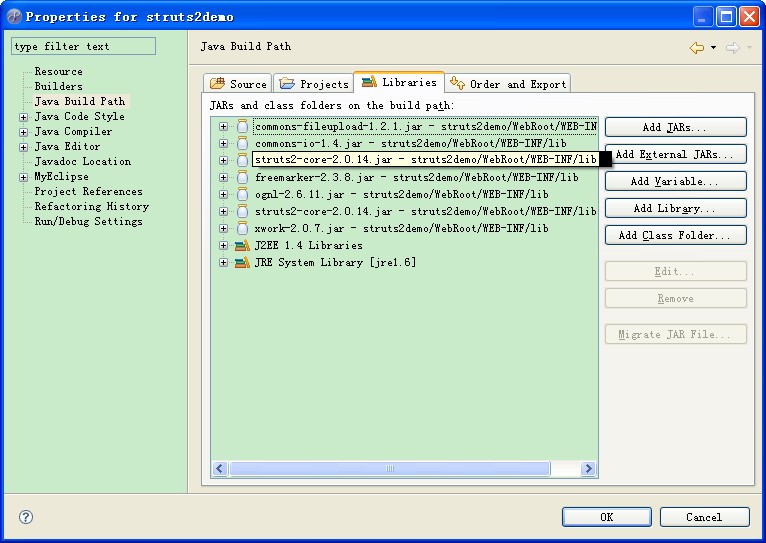The width and height of the screenshot is (766, 543).
Task: Select Java Editor item
Action: tap(67, 146)
